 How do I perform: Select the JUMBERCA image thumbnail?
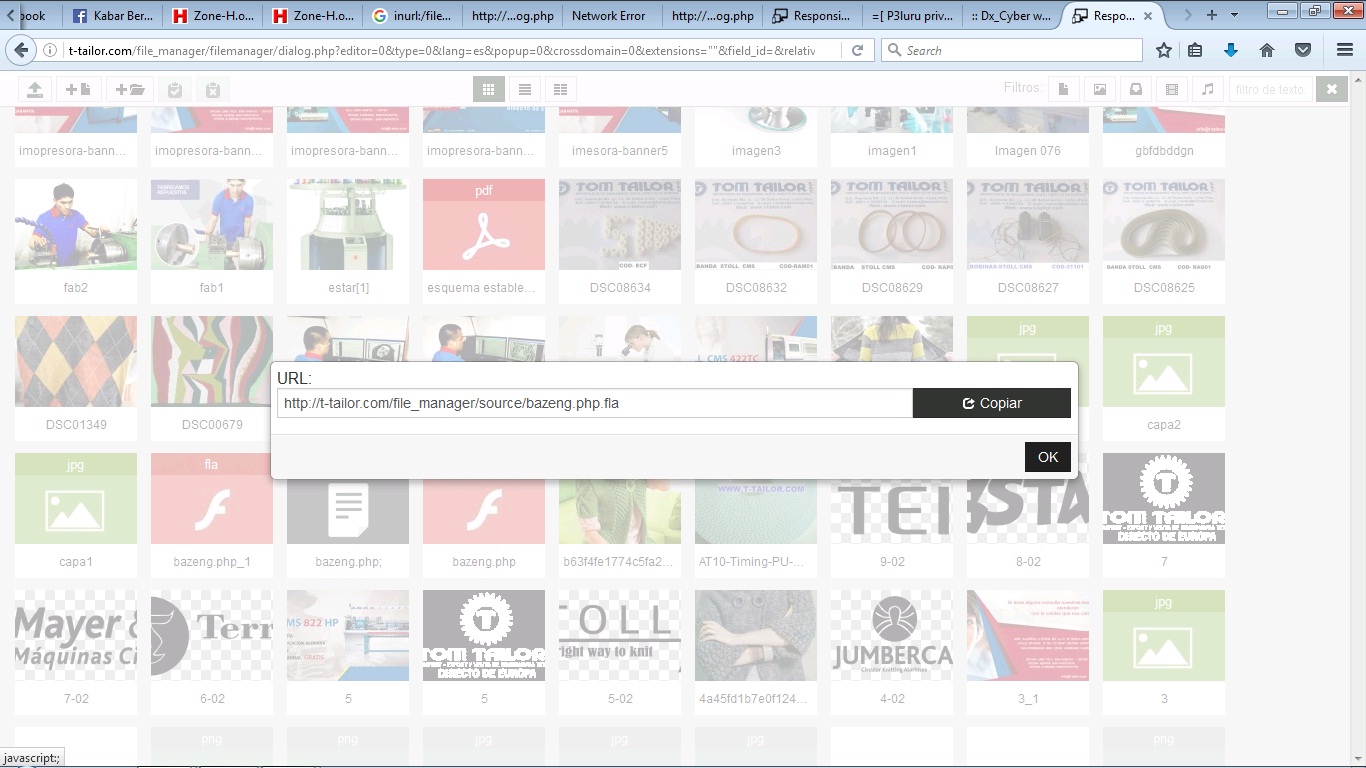click(891, 634)
